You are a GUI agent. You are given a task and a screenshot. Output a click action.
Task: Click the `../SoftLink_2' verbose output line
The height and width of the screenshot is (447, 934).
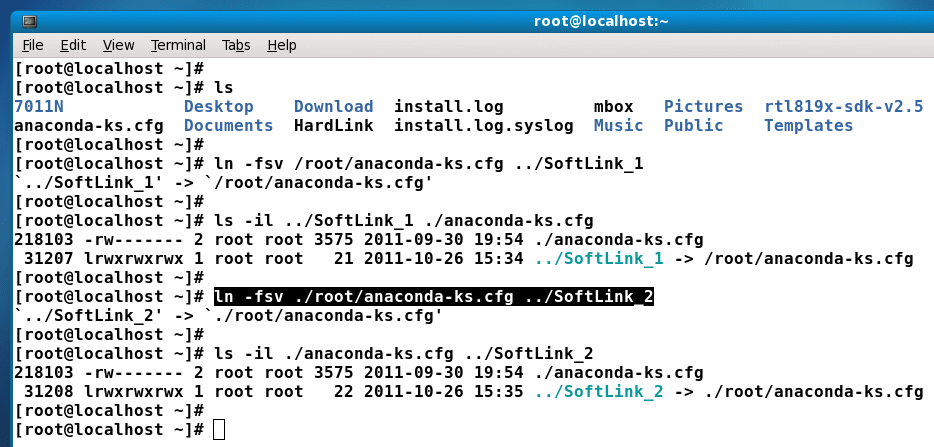(229, 316)
